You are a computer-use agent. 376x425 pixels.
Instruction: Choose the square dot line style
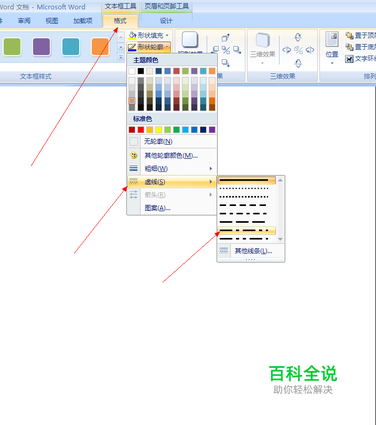point(247,197)
